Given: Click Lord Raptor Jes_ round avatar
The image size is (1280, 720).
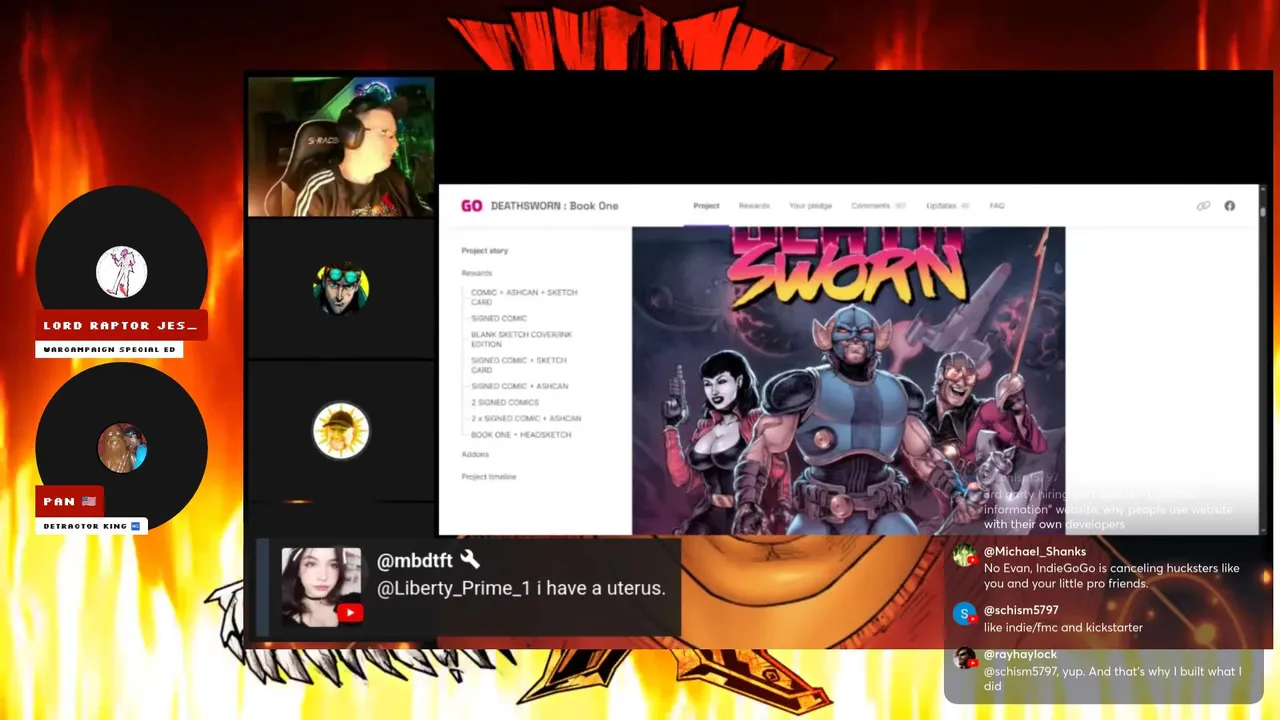Looking at the screenshot, I should 121,272.
